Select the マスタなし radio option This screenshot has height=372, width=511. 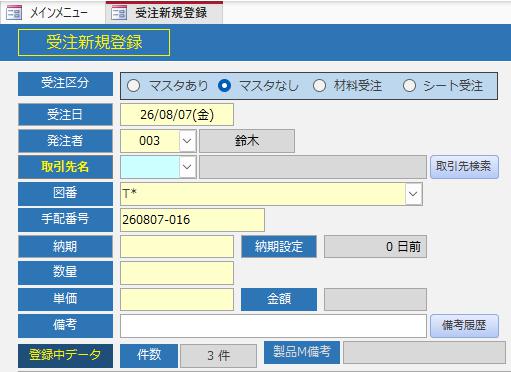point(224,86)
